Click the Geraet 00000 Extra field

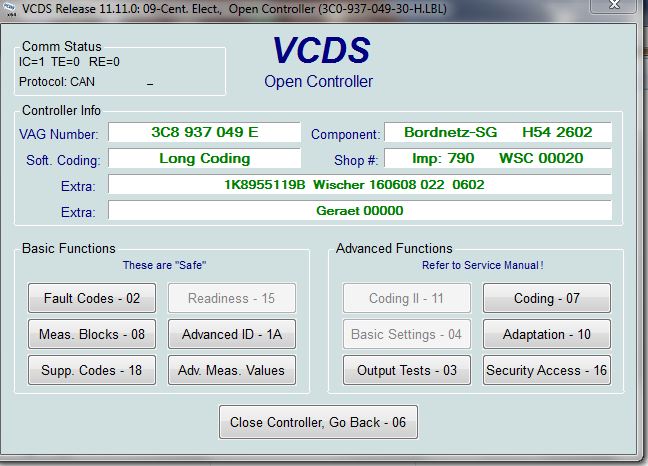coord(359,210)
